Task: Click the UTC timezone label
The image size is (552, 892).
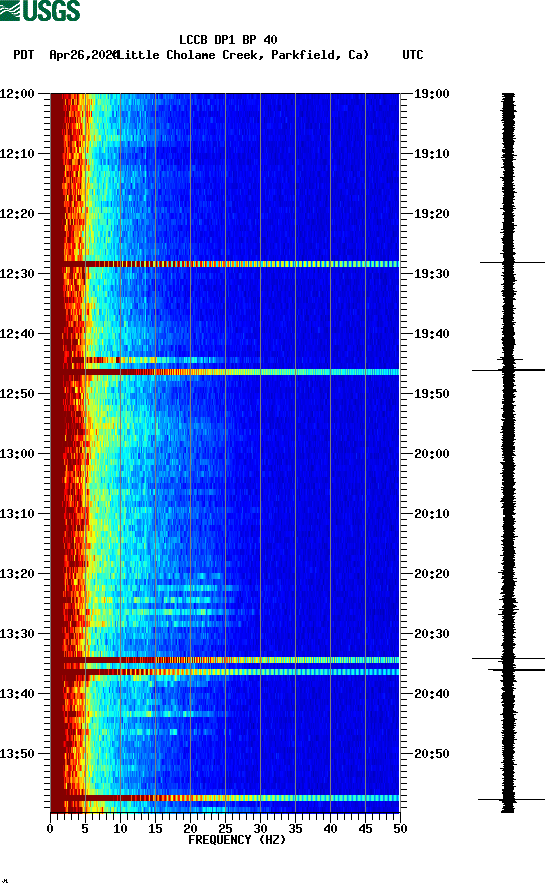Action: (413, 55)
